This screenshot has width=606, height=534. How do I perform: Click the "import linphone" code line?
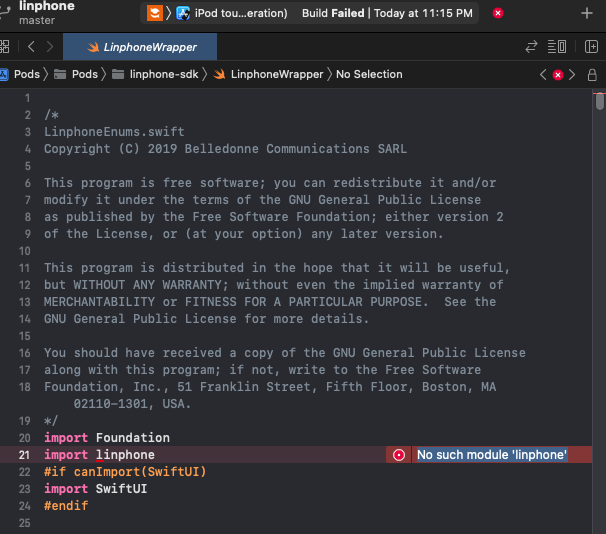tap(99, 455)
